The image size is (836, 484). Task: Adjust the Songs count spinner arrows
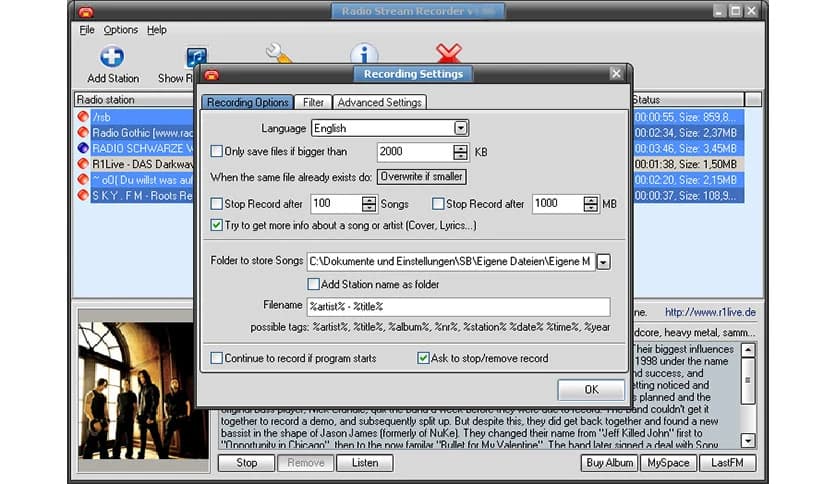point(368,204)
